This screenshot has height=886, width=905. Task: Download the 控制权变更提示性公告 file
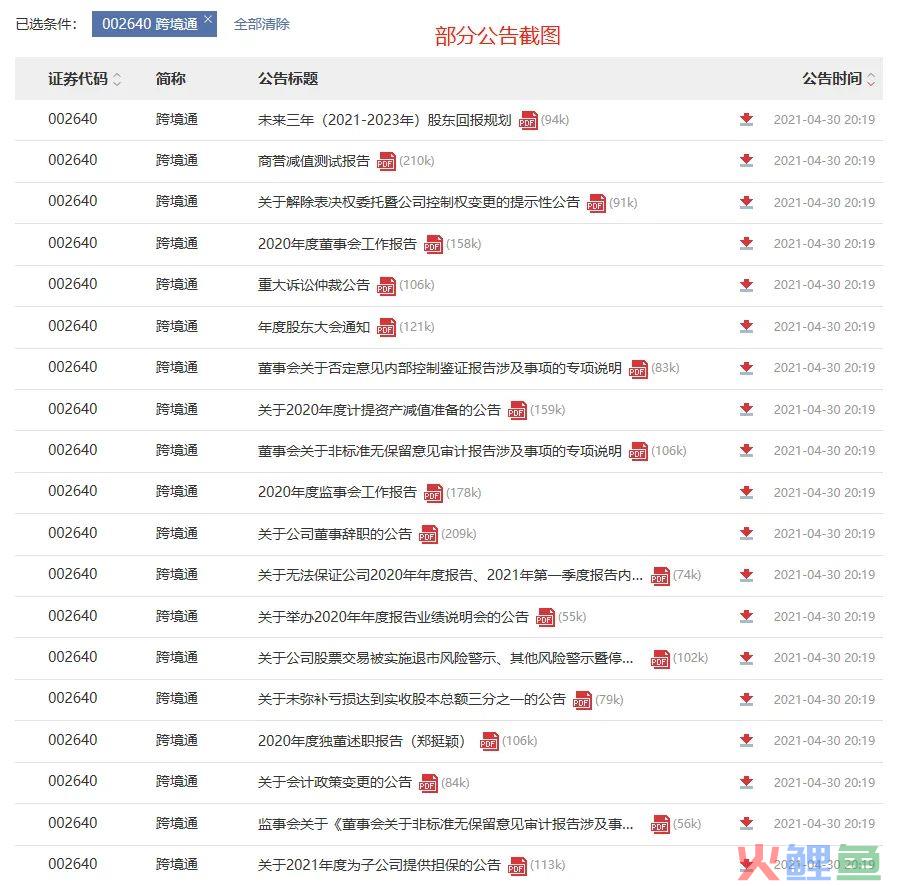pos(746,202)
